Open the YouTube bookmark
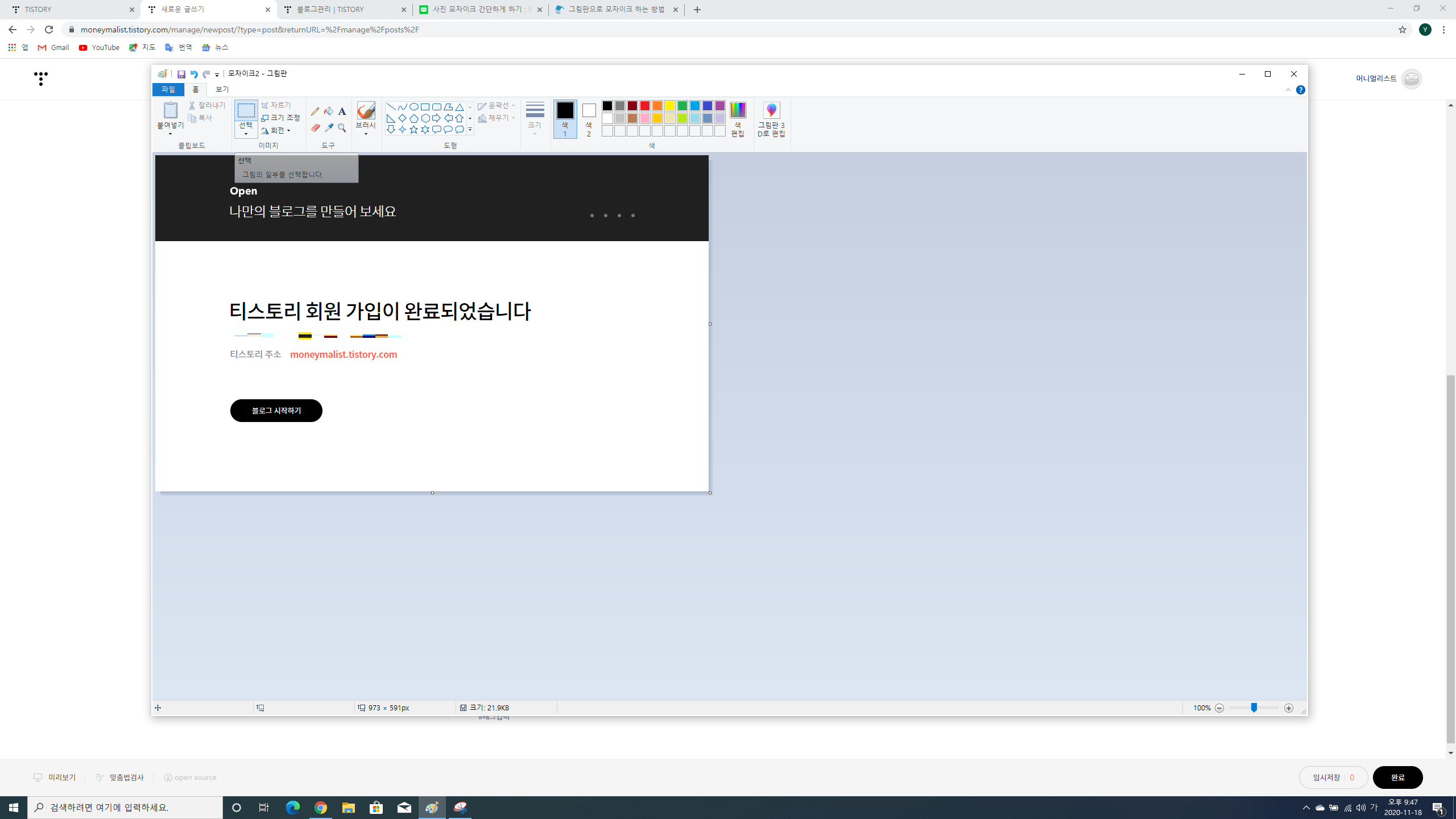The width and height of the screenshot is (1456, 819). (x=99, y=48)
